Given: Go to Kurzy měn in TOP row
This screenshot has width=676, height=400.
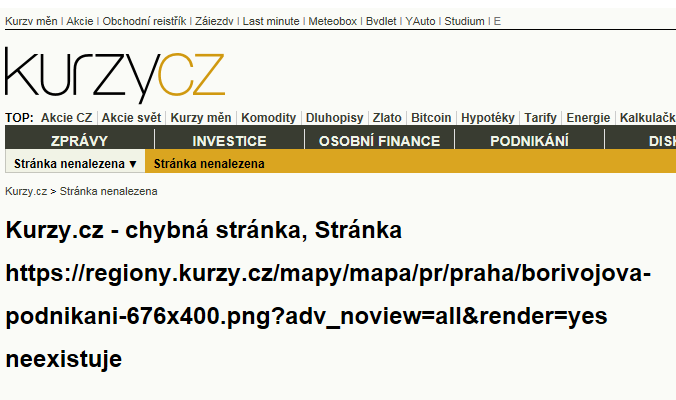Looking at the screenshot, I should click(x=201, y=118).
